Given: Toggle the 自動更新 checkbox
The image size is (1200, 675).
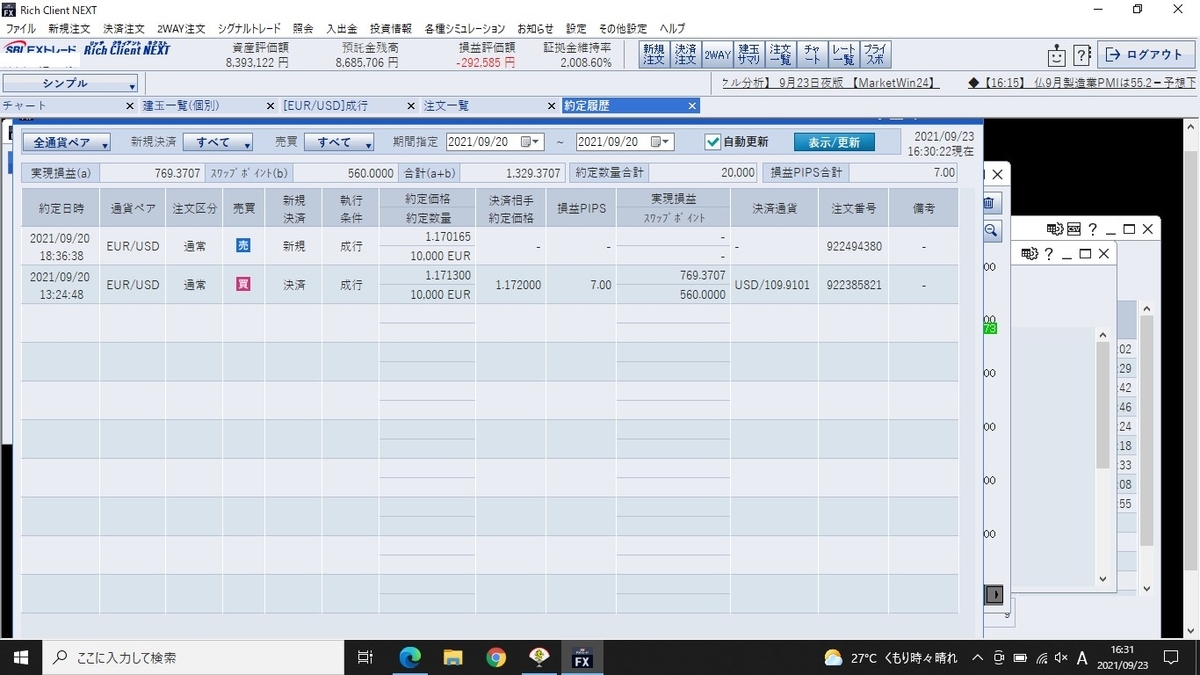Looking at the screenshot, I should coord(712,142).
